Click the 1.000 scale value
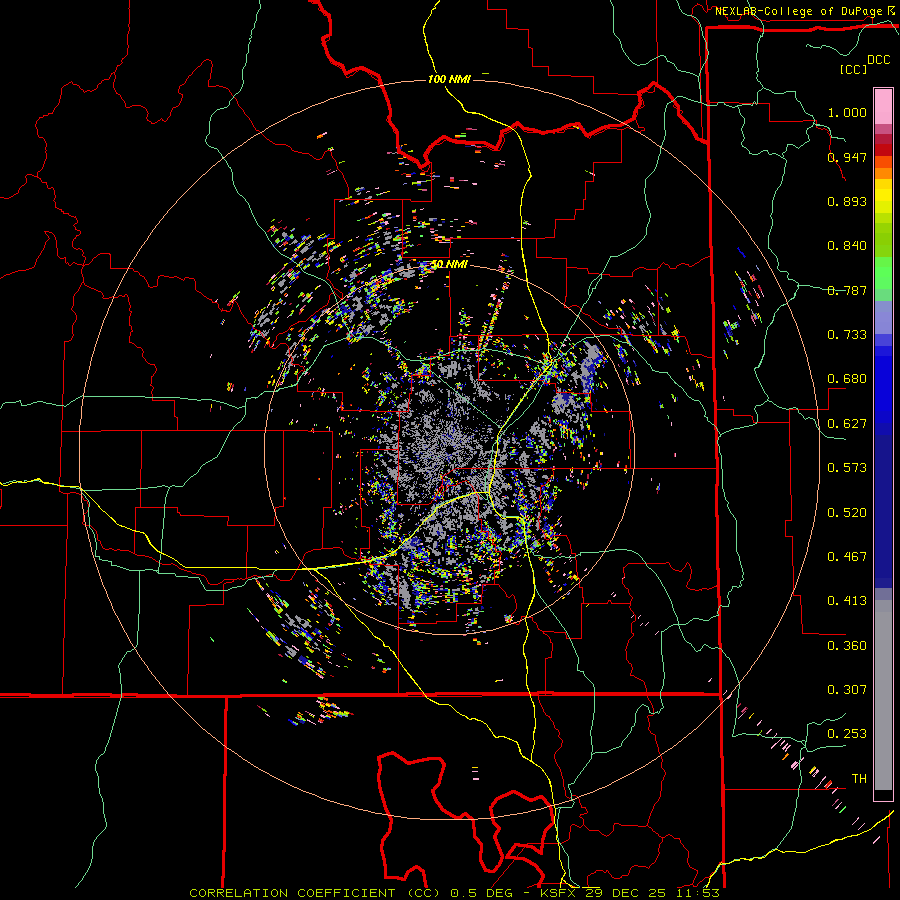The height and width of the screenshot is (900, 900). pos(847,112)
